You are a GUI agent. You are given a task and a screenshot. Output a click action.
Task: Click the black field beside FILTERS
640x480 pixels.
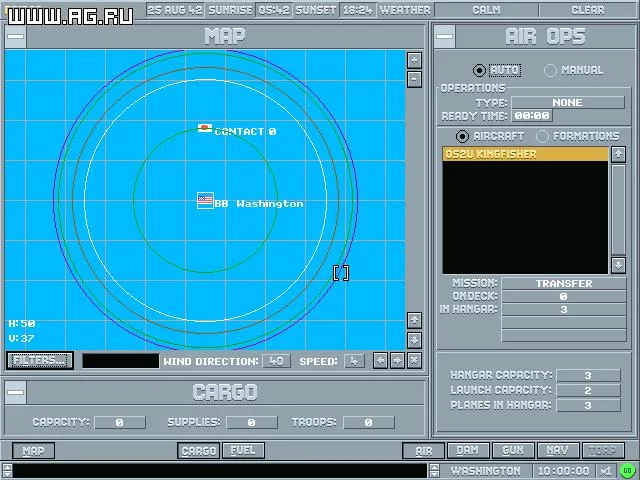(x=120, y=361)
